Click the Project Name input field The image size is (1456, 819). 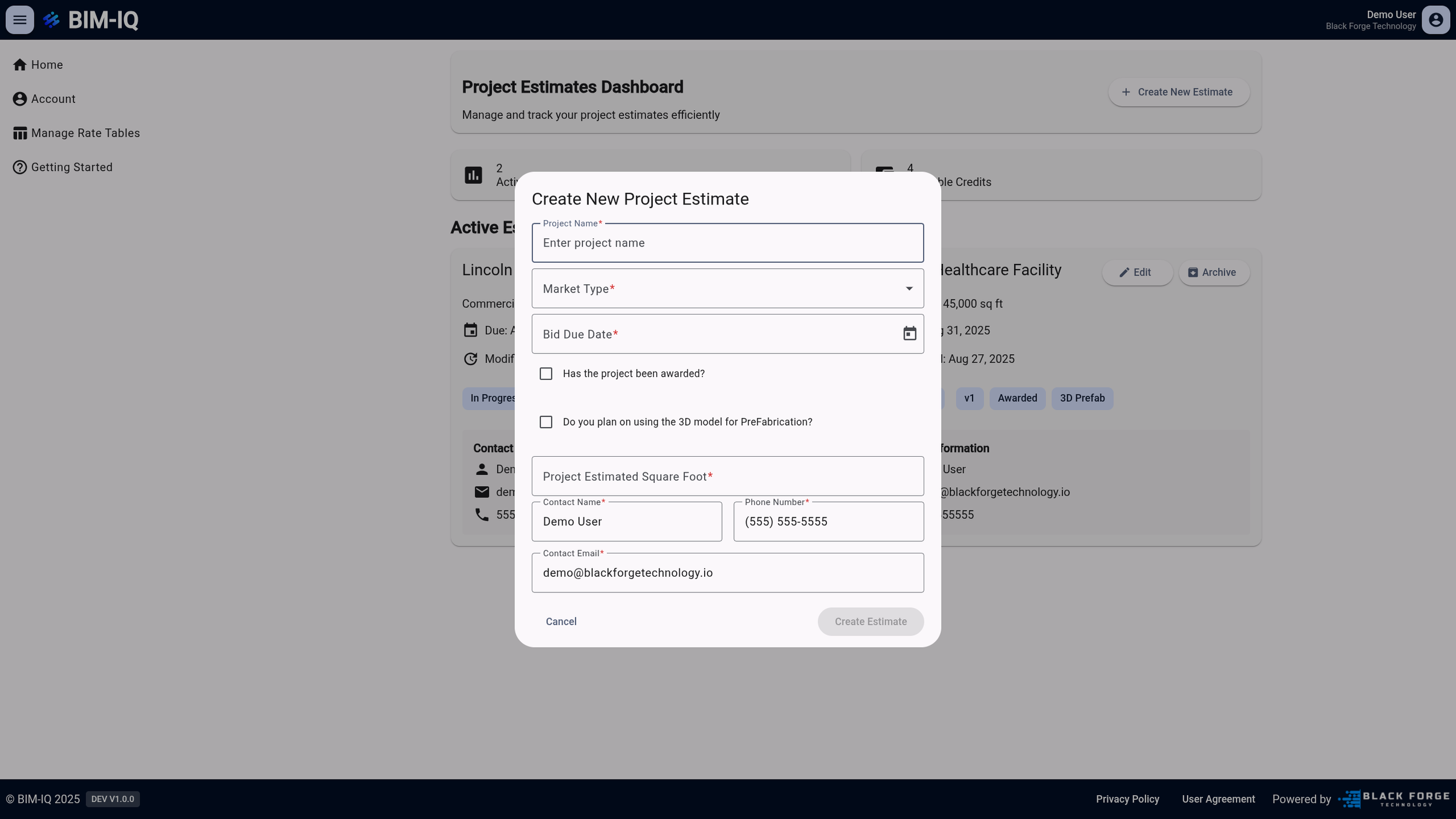point(727,242)
